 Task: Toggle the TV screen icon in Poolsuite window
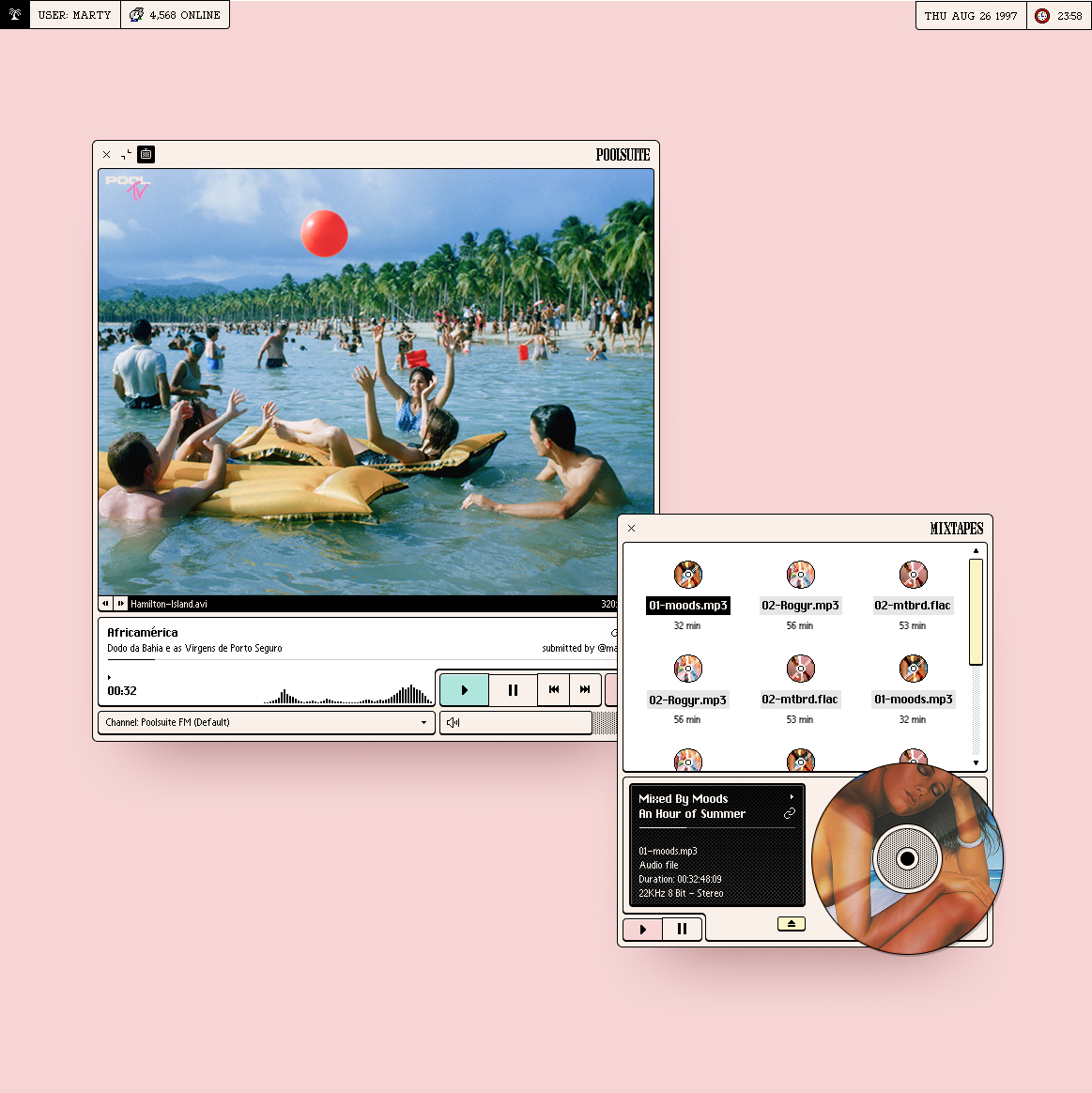pyautogui.click(x=146, y=154)
